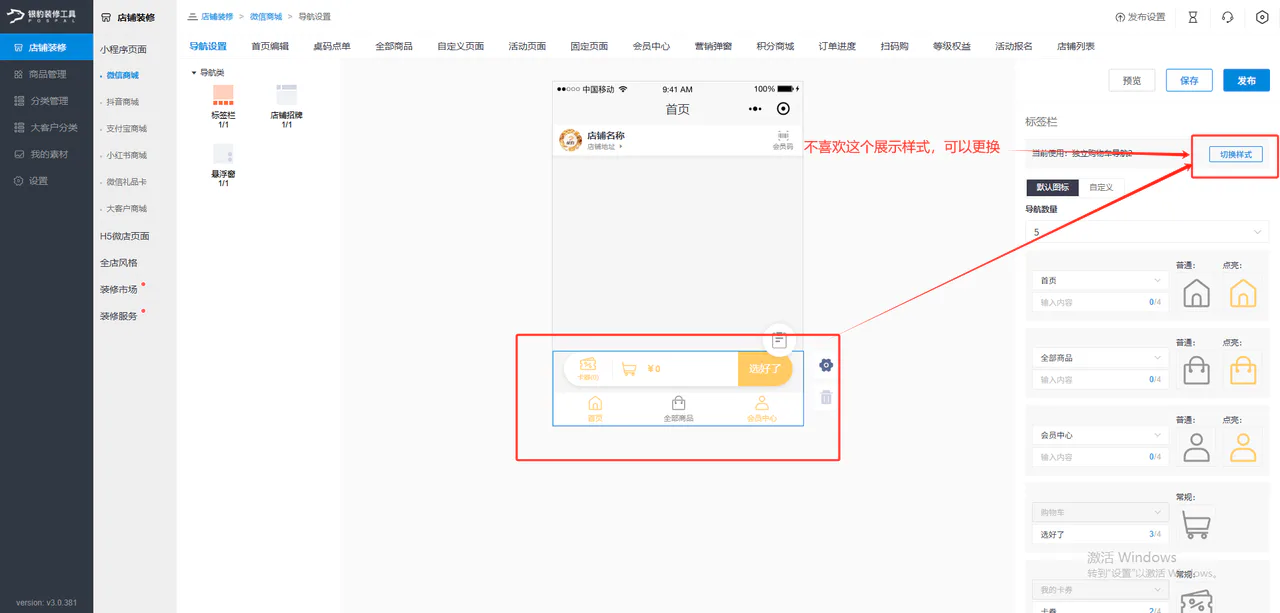Open the 会员中心 navigation dropdown
Screen dimensions: 1280x613
[x=1100, y=435]
